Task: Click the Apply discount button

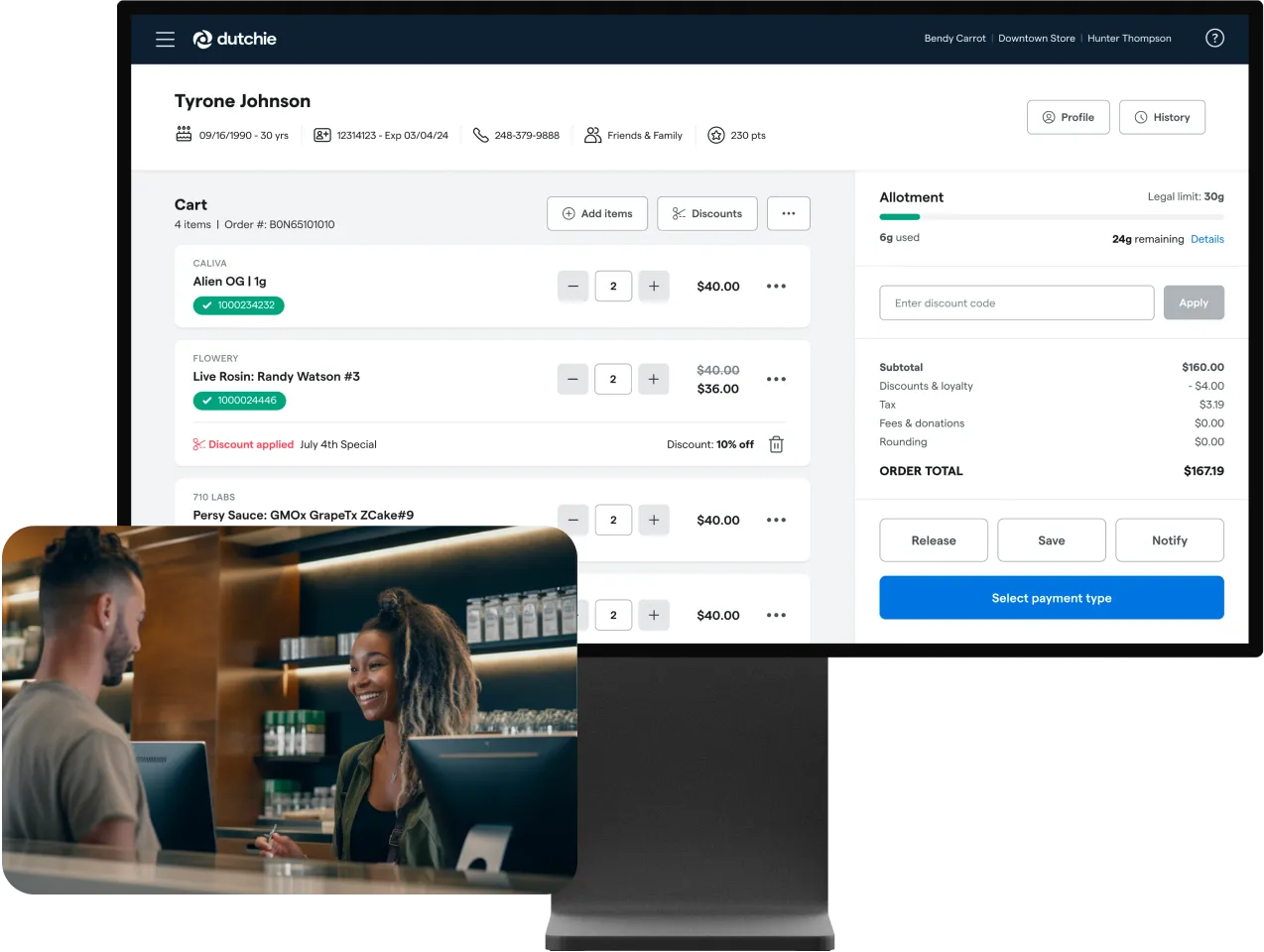Action: click(1194, 302)
